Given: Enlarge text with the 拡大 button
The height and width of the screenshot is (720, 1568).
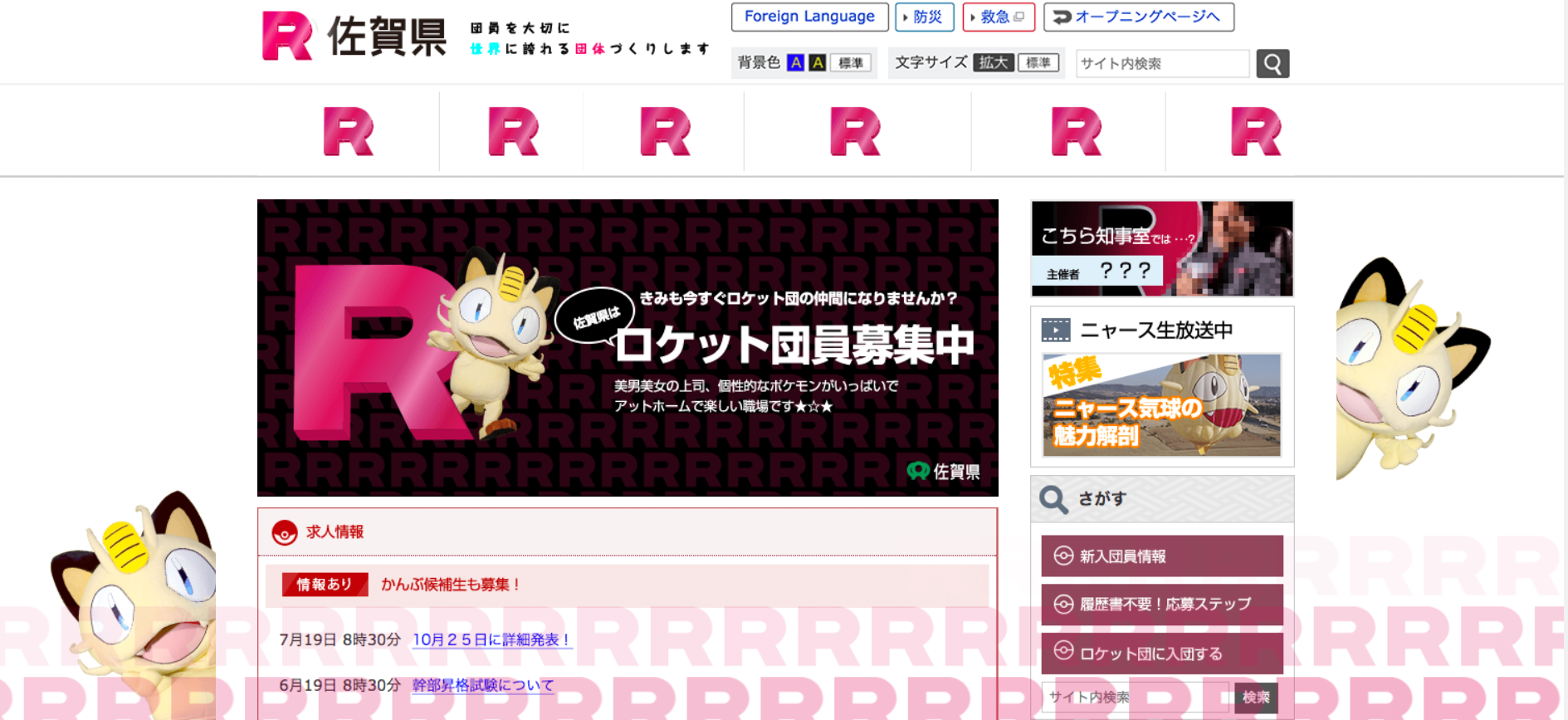Looking at the screenshot, I should pos(993,63).
